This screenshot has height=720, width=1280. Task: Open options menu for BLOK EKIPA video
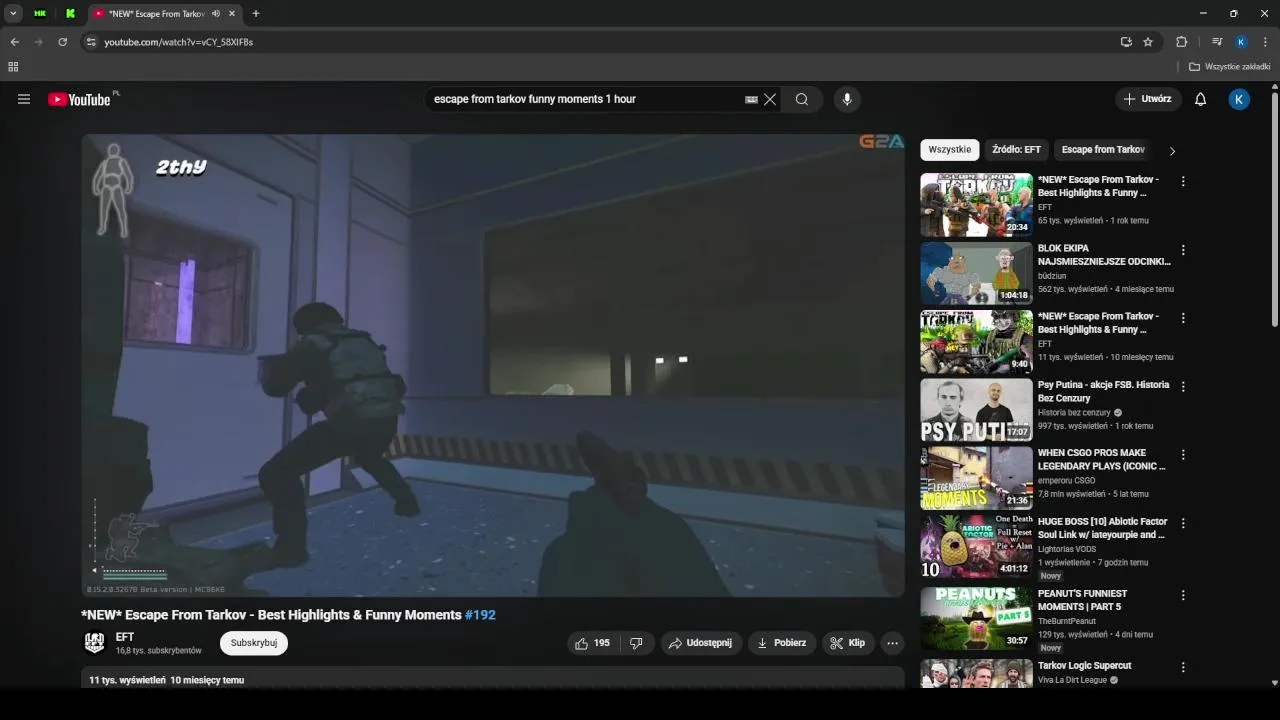1183,250
